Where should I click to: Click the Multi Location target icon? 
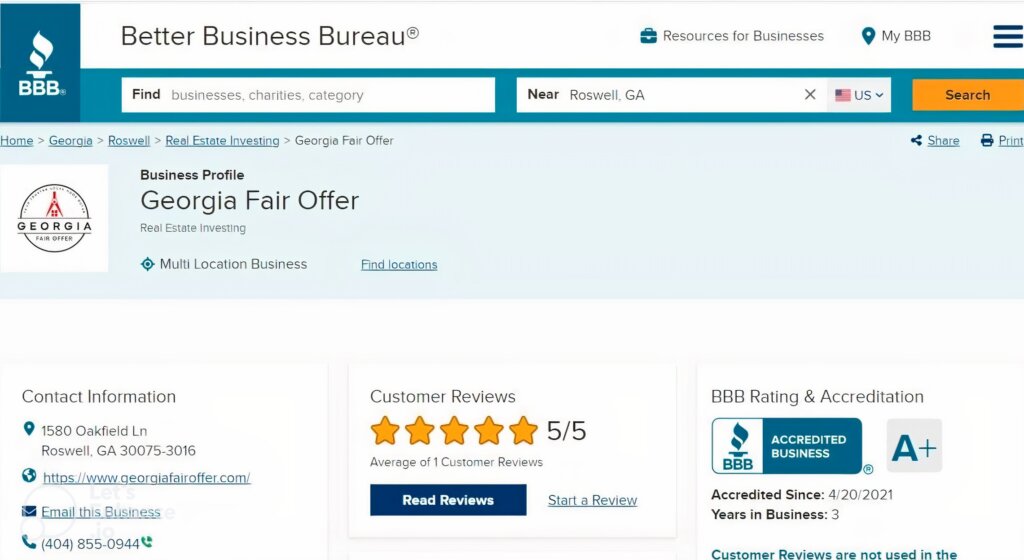tap(148, 264)
